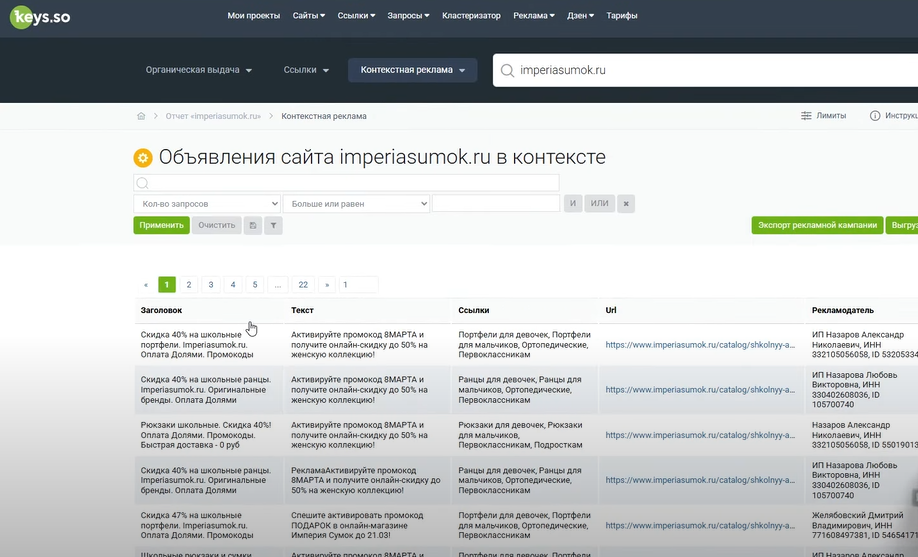Expand the Контекстная реклама dropdown
The height and width of the screenshot is (557, 918).
(413, 70)
